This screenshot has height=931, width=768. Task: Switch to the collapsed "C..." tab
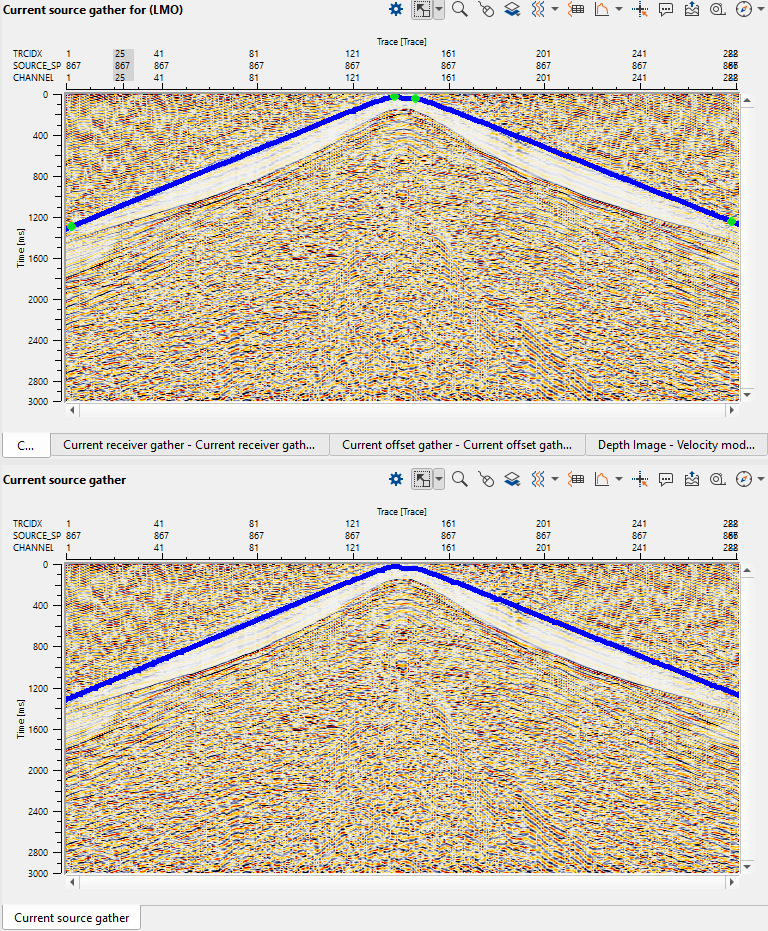tap(26, 445)
